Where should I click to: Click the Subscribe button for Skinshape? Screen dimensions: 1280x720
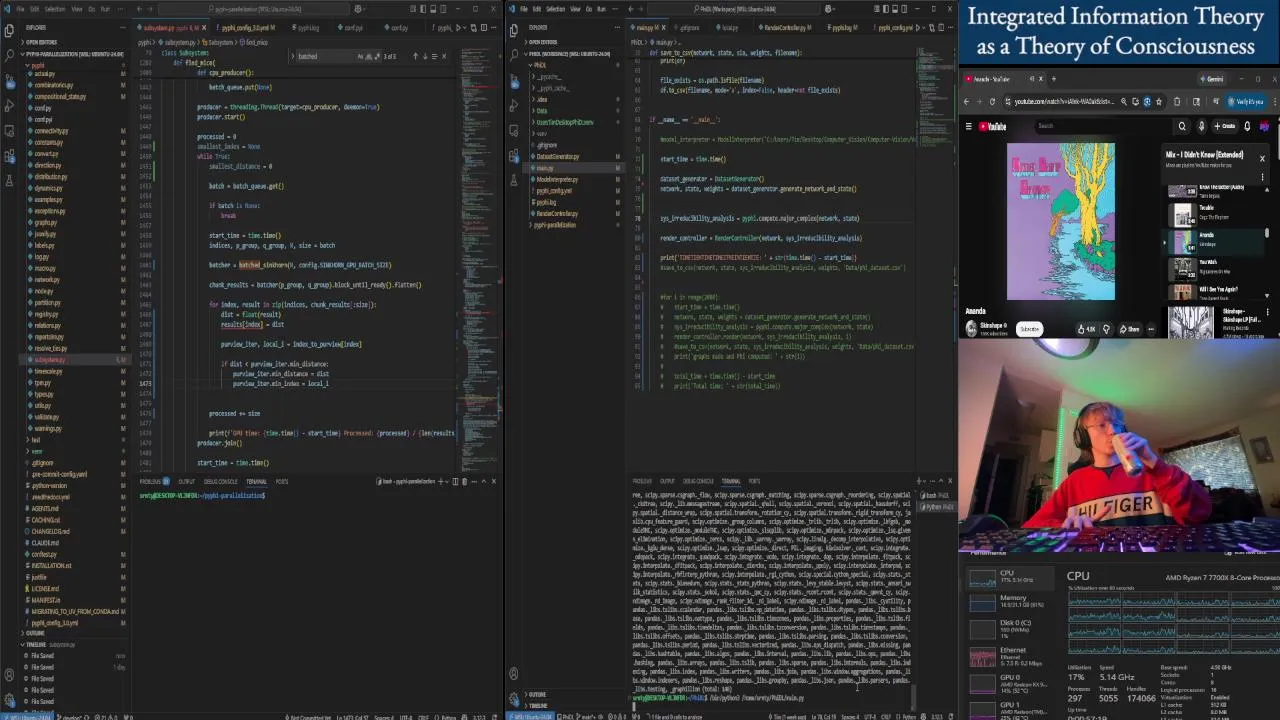tap(1029, 329)
